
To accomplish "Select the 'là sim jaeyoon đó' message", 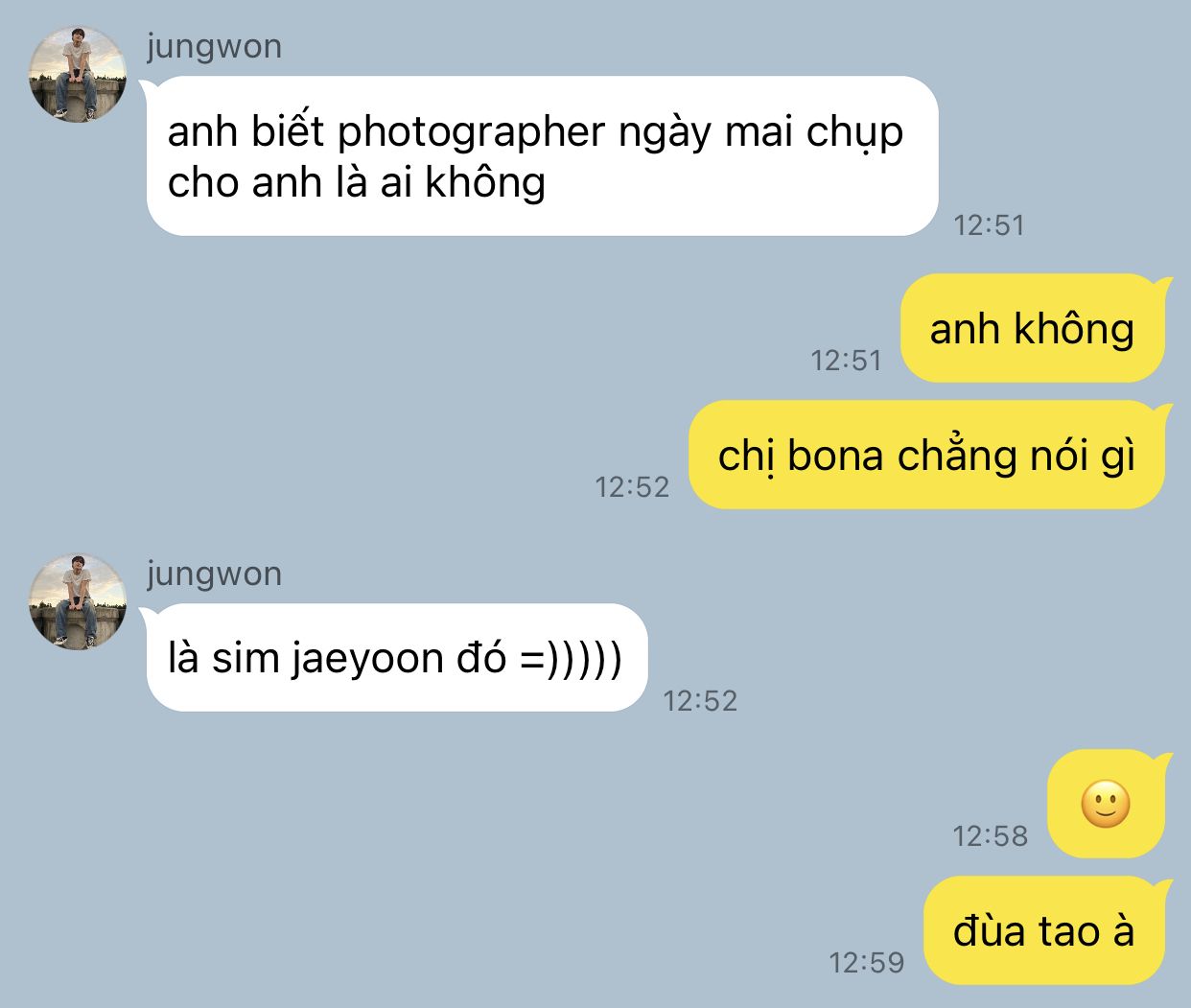I will [397, 658].
